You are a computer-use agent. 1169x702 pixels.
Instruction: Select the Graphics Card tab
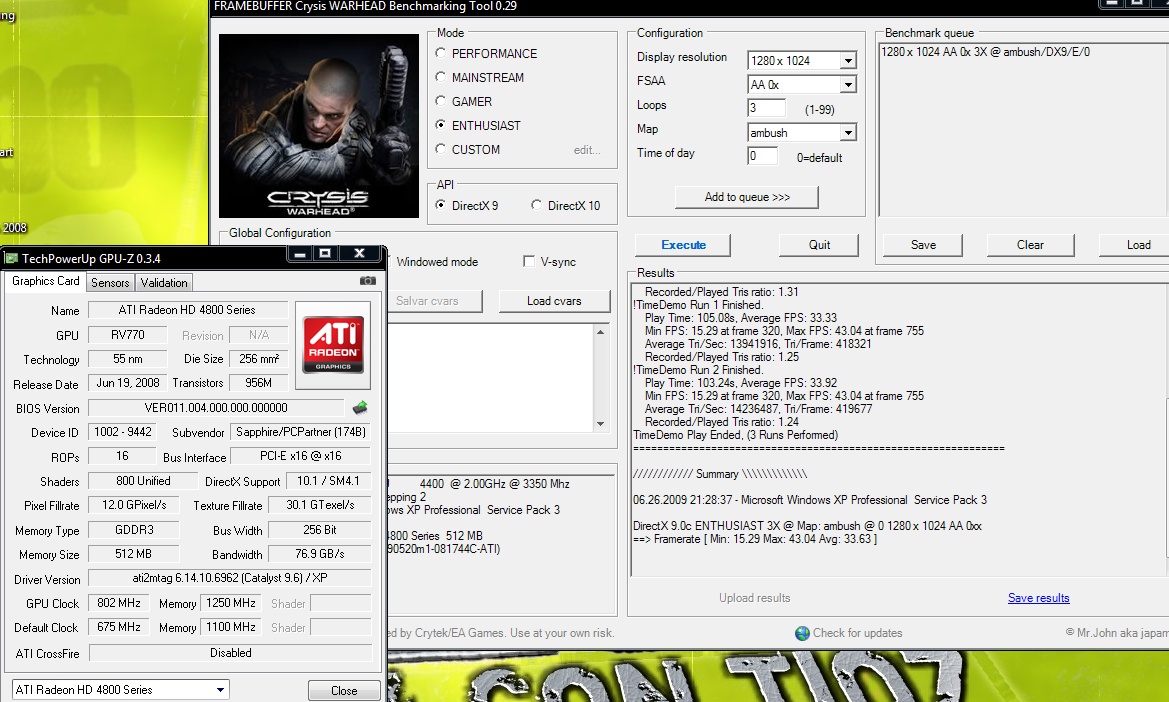click(45, 281)
